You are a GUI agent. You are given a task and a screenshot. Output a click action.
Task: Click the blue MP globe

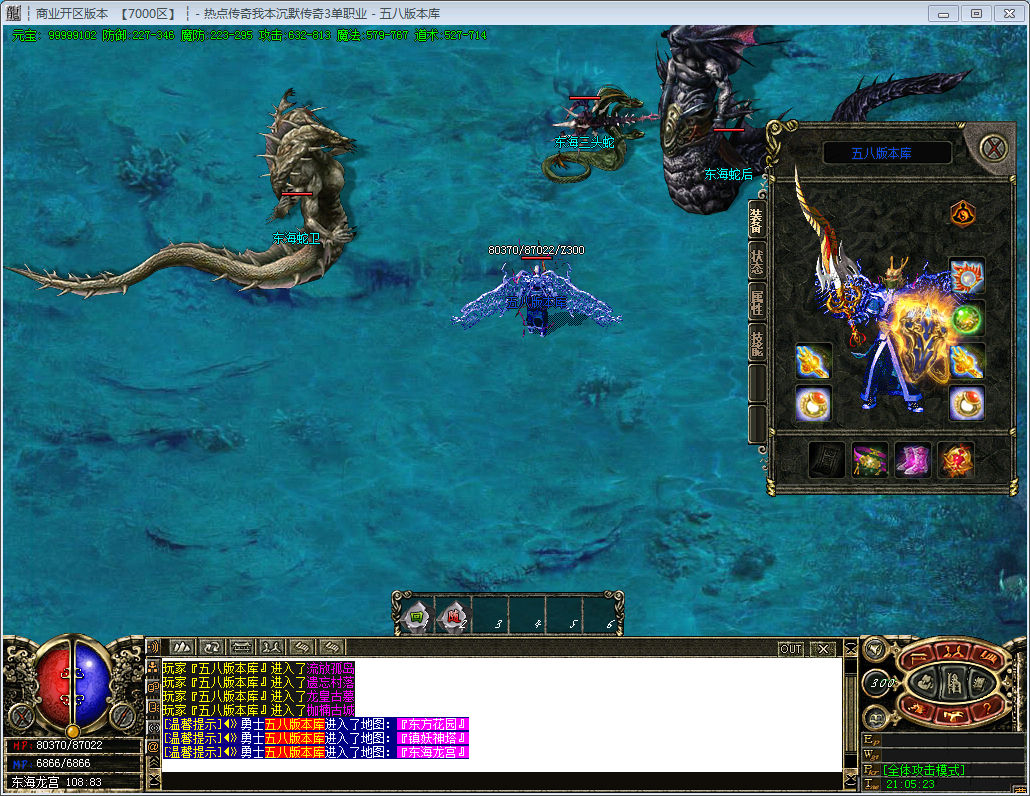click(x=92, y=684)
